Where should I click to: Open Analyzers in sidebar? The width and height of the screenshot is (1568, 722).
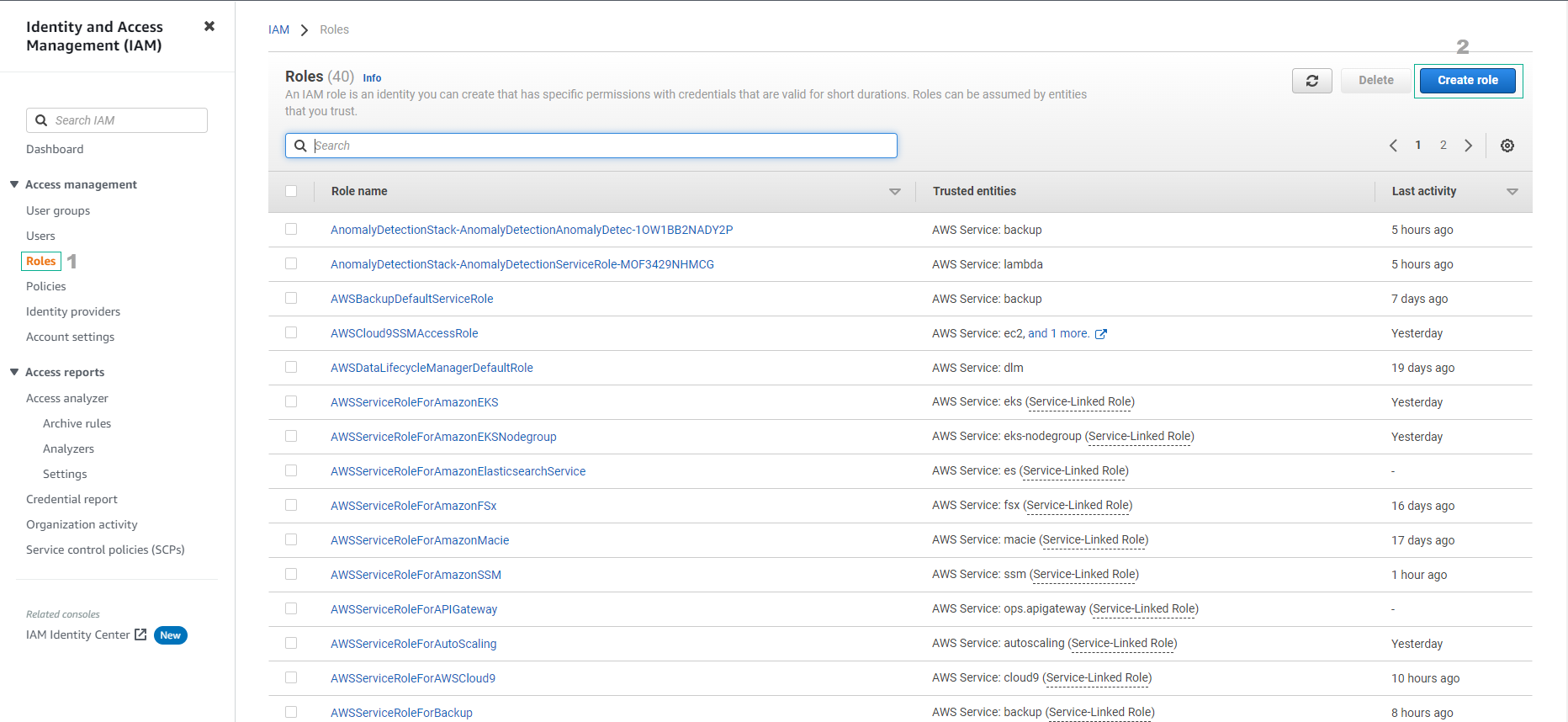tap(69, 449)
